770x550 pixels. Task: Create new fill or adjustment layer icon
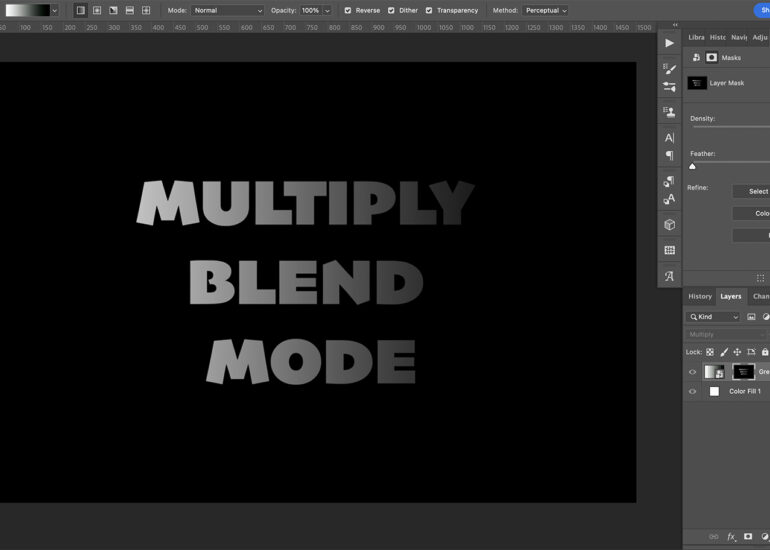[x=765, y=537]
